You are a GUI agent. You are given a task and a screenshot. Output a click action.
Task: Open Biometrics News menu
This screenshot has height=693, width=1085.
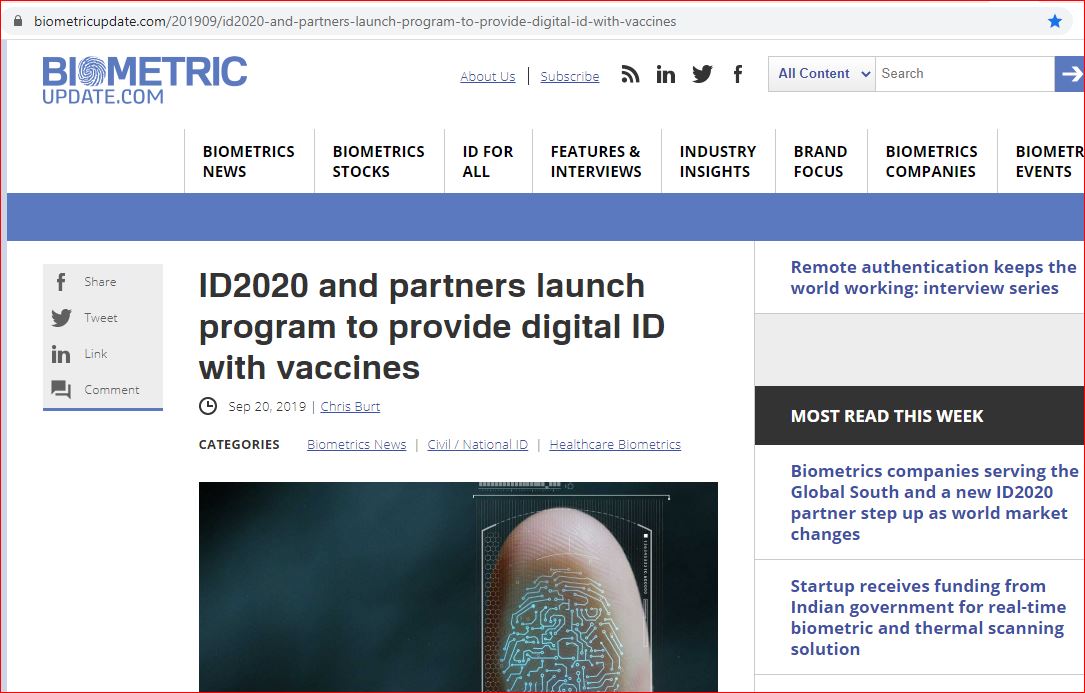point(248,161)
